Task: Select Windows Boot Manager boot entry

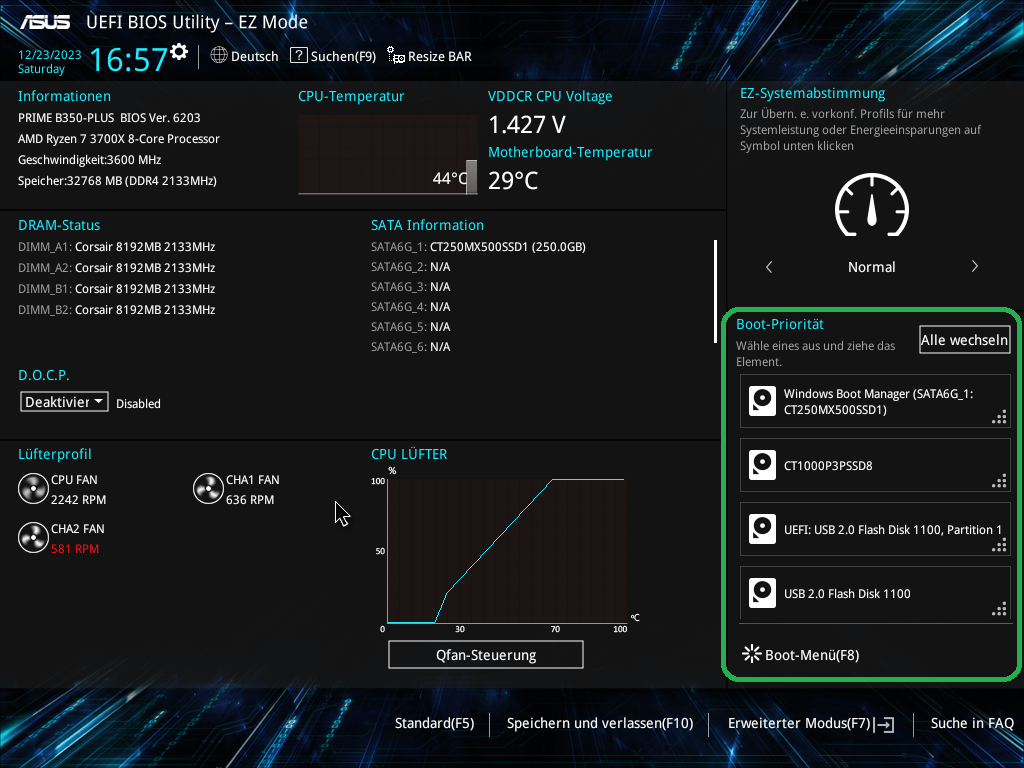Action: (x=875, y=401)
